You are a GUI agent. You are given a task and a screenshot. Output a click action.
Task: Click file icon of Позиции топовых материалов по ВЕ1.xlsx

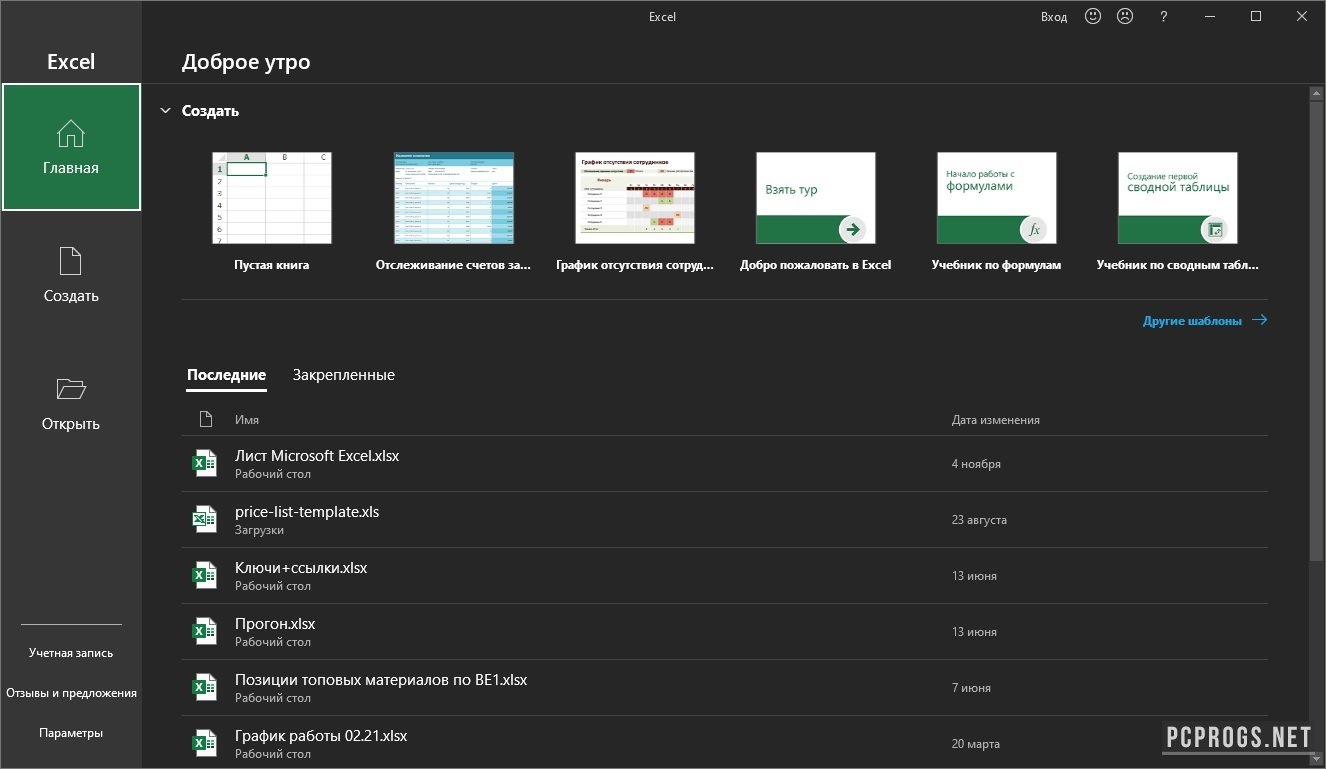pyautogui.click(x=204, y=687)
